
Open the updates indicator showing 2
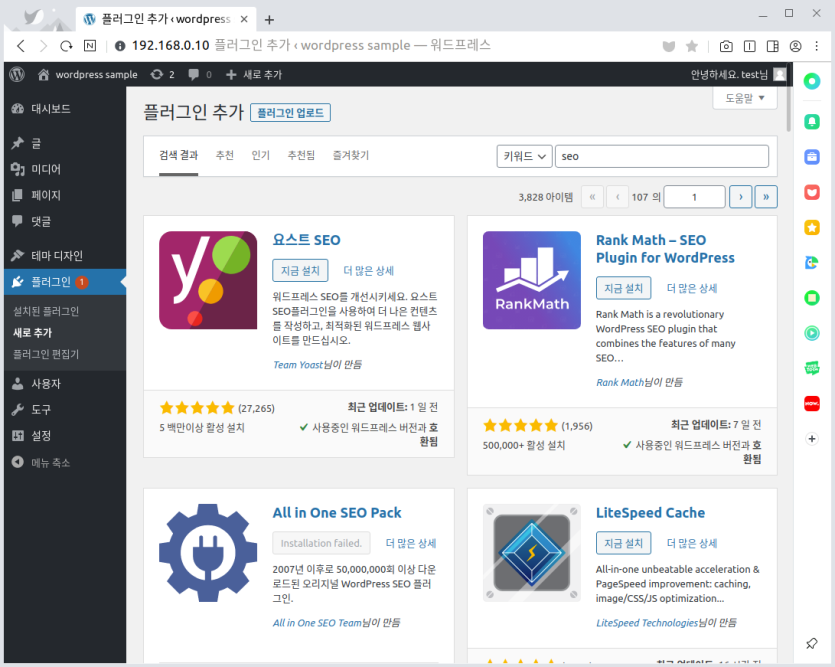point(162,75)
